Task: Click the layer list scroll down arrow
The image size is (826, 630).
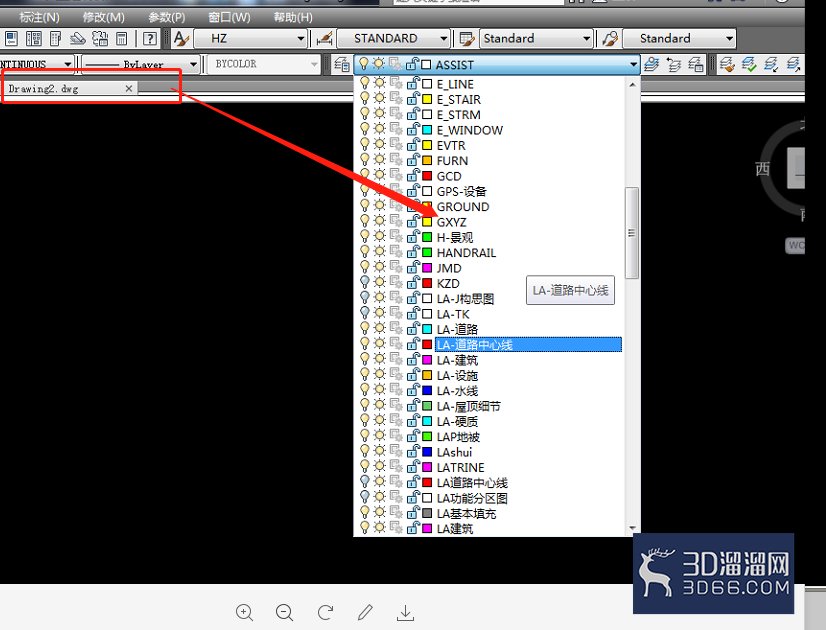Action: [x=633, y=528]
